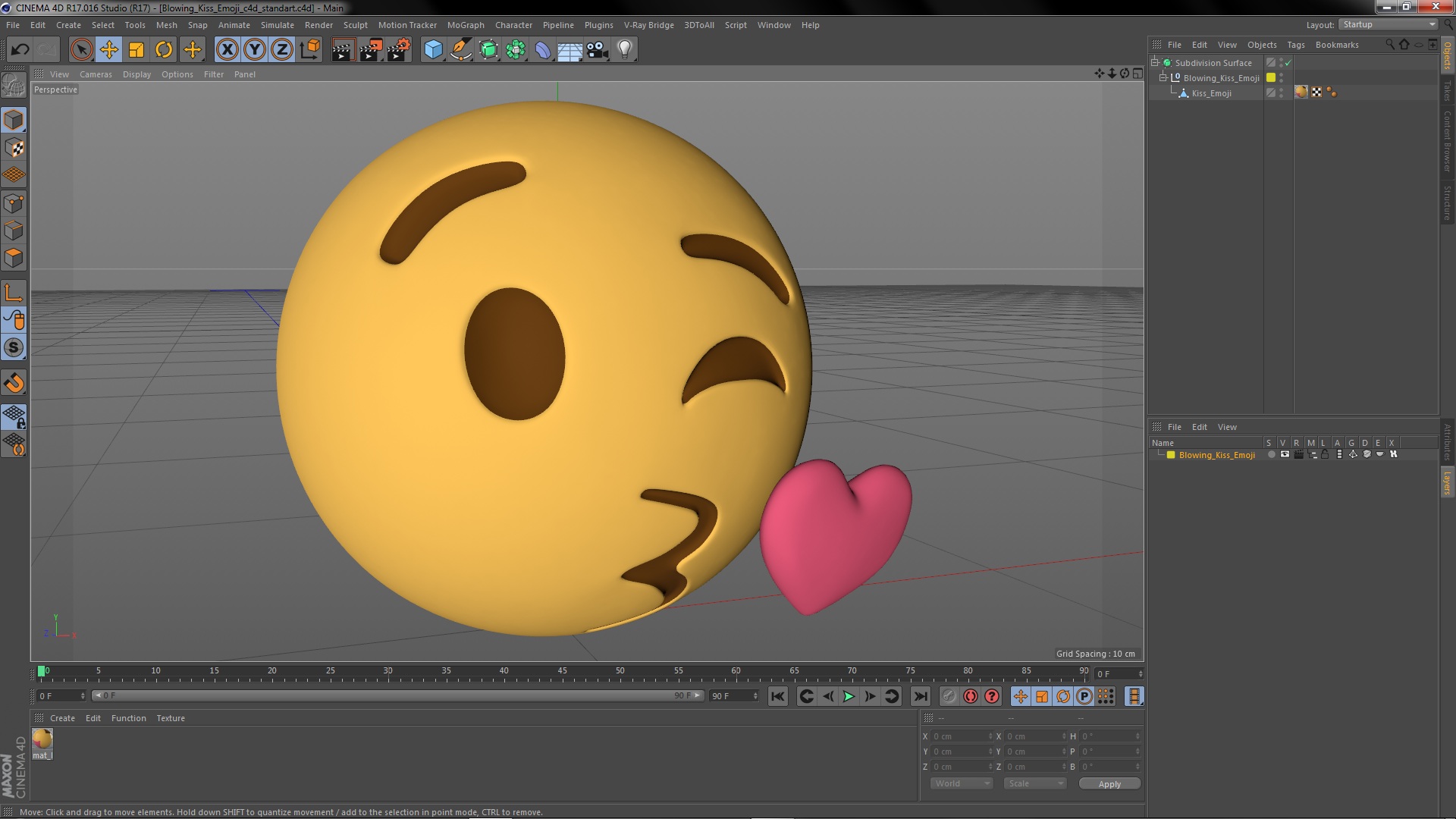1456x819 pixels.
Task: Toggle Kiss_Emoji visibility dots
Action: [1281, 93]
